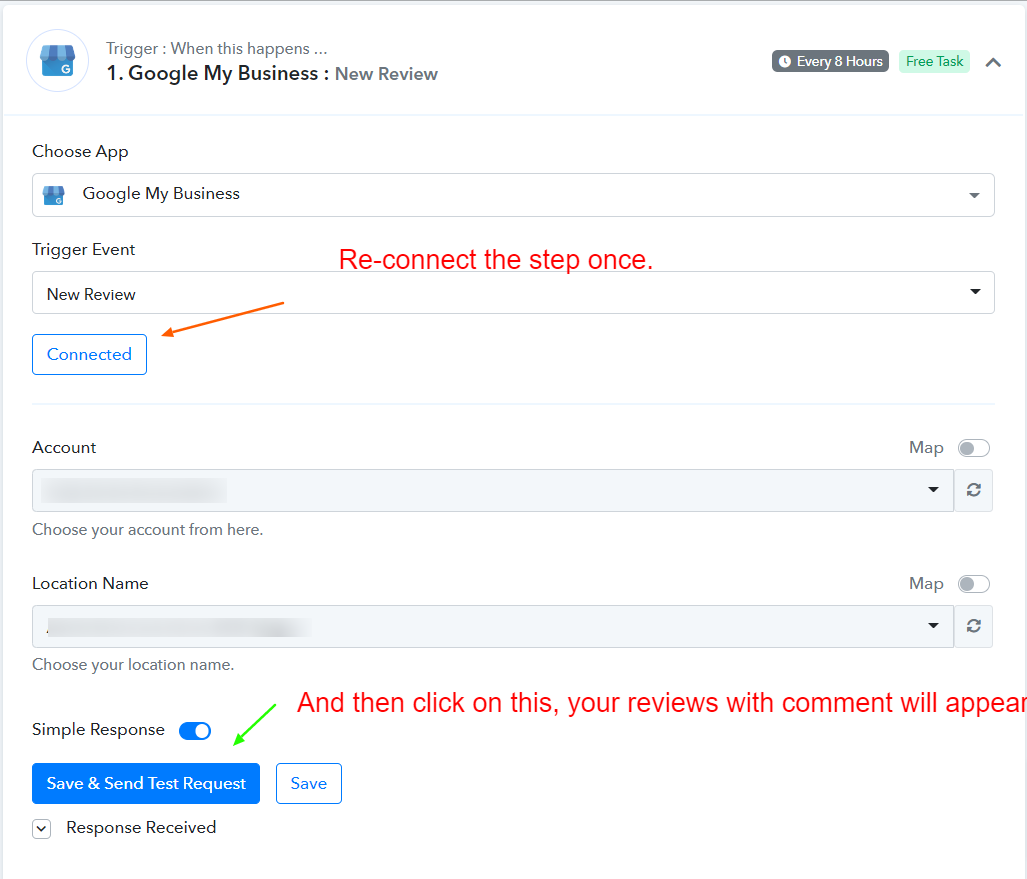
Task: Turn off the Simple Response toggle
Action: pyautogui.click(x=195, y=730)
